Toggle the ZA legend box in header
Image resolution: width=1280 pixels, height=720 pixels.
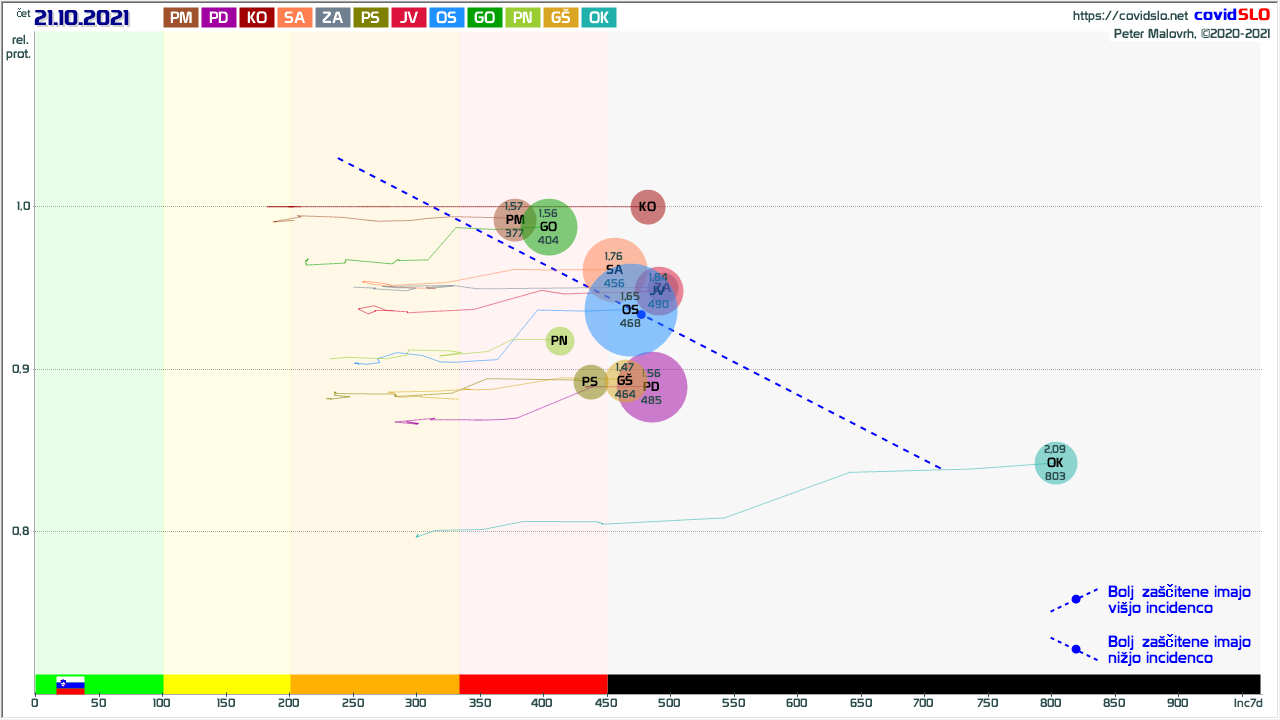pyautogui.click(x=333, y=17)
